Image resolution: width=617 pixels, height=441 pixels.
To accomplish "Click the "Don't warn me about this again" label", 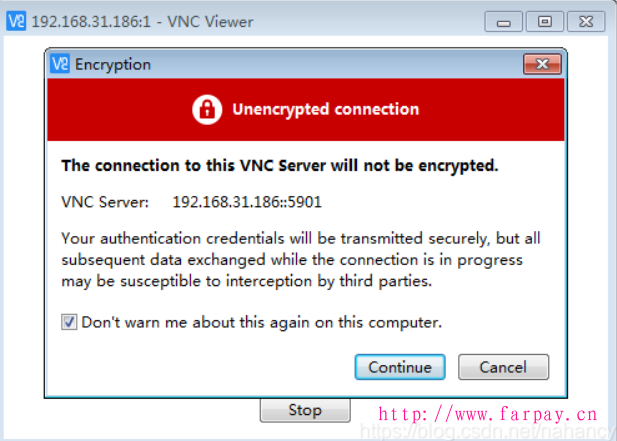I will (x=261, y=322).
